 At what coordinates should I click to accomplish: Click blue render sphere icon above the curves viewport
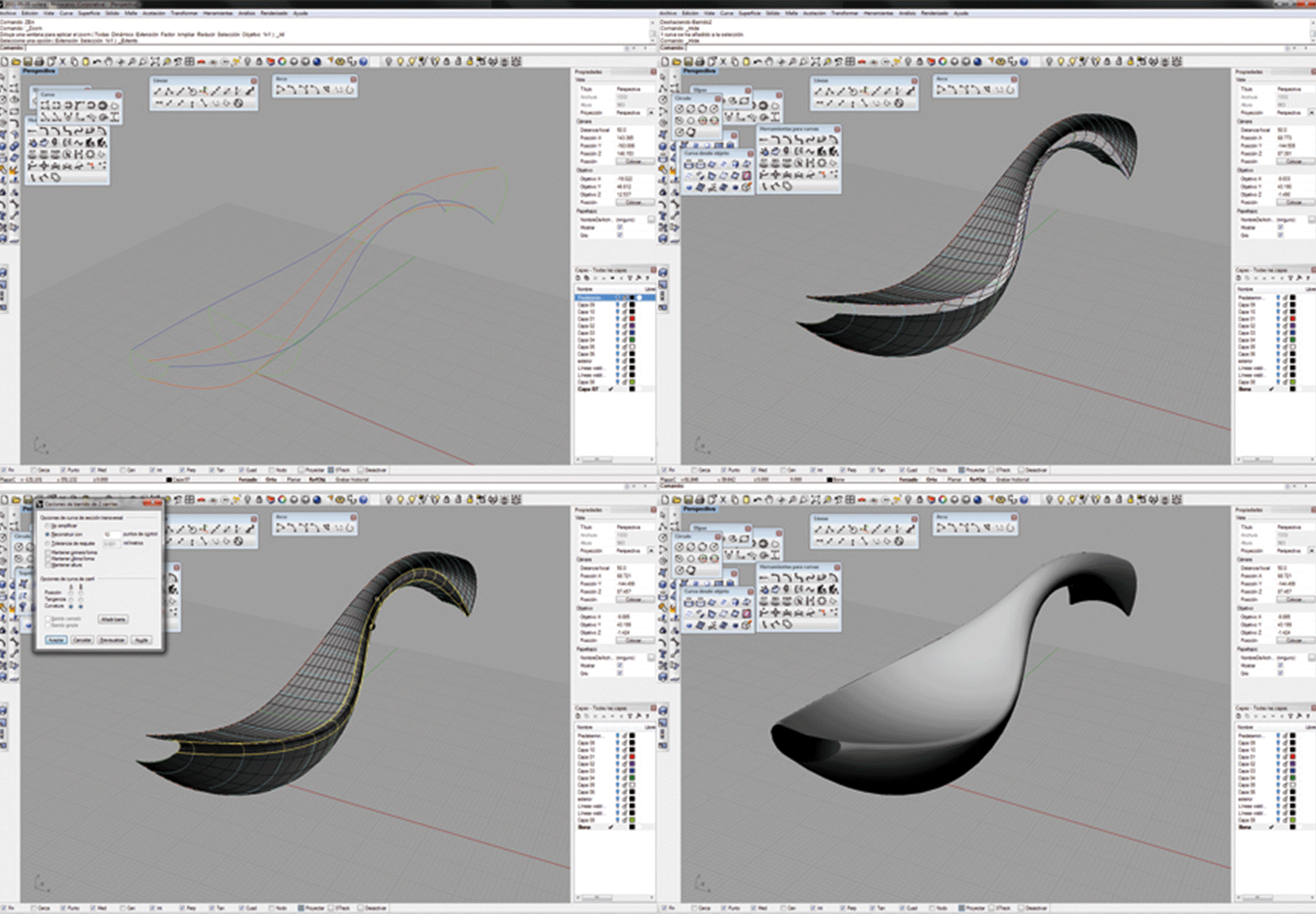[x=317, y=62]
